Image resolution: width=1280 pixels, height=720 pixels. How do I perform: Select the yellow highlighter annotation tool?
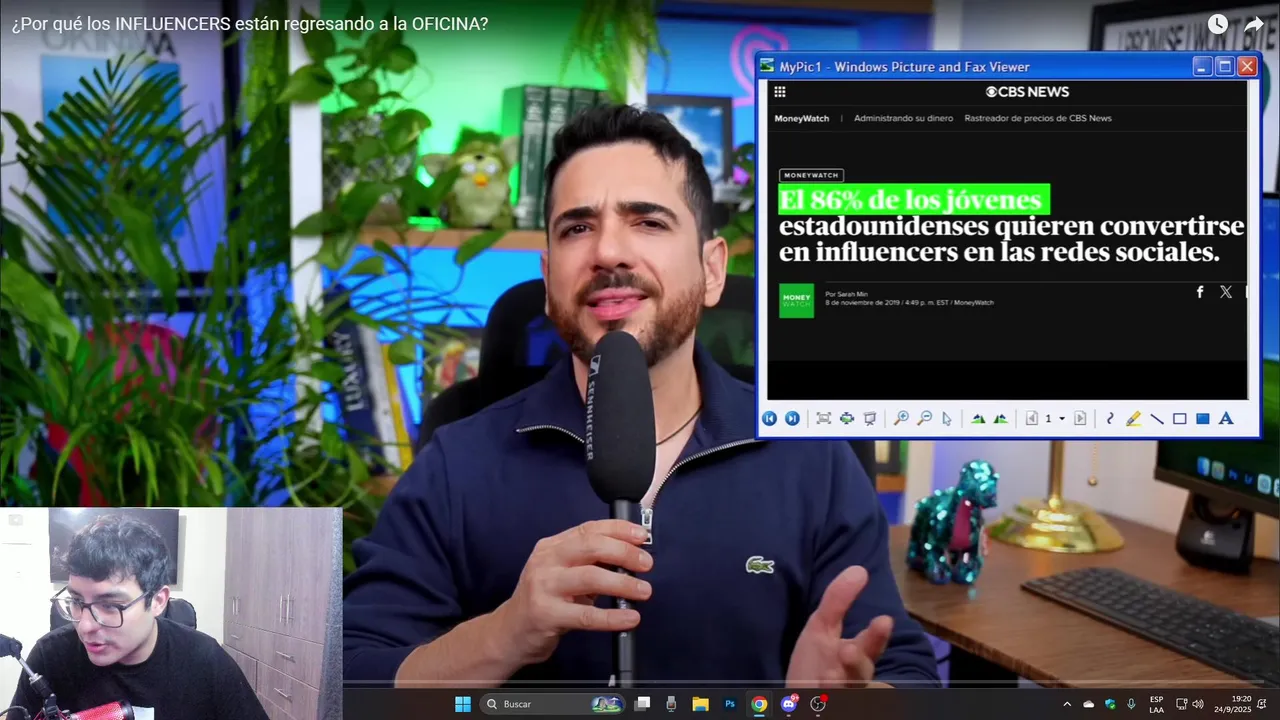pyautogui.click(x=1133, y=419)
